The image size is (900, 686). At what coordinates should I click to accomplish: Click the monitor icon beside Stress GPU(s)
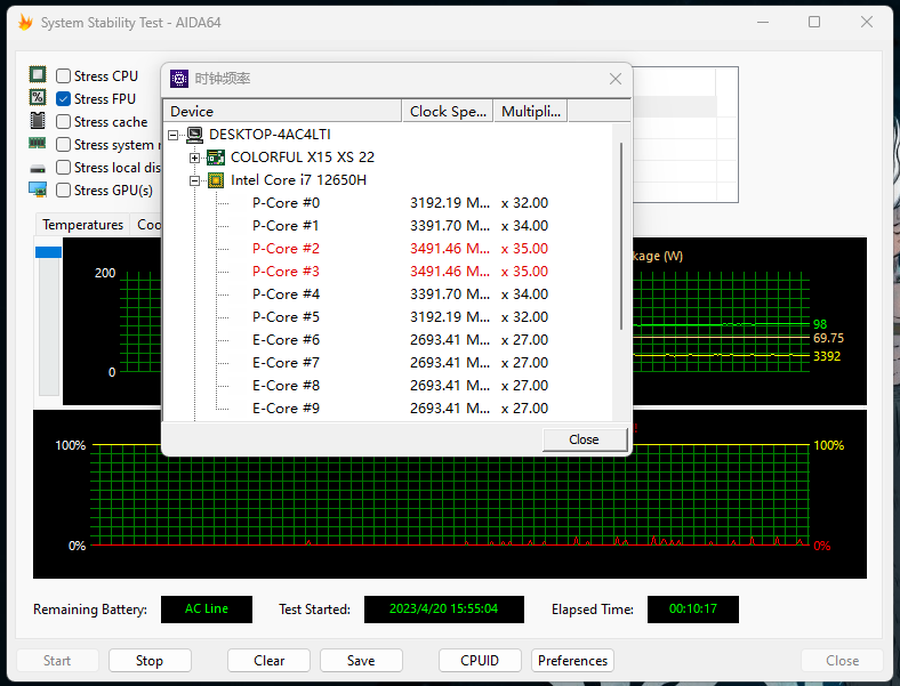point(38,190)
